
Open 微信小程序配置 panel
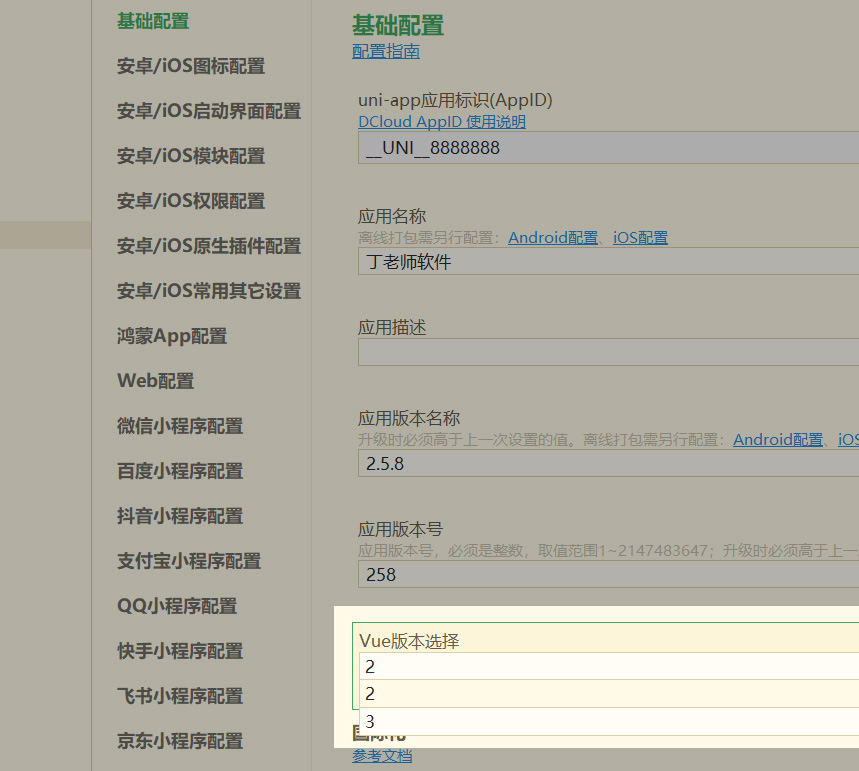(179, 426)
